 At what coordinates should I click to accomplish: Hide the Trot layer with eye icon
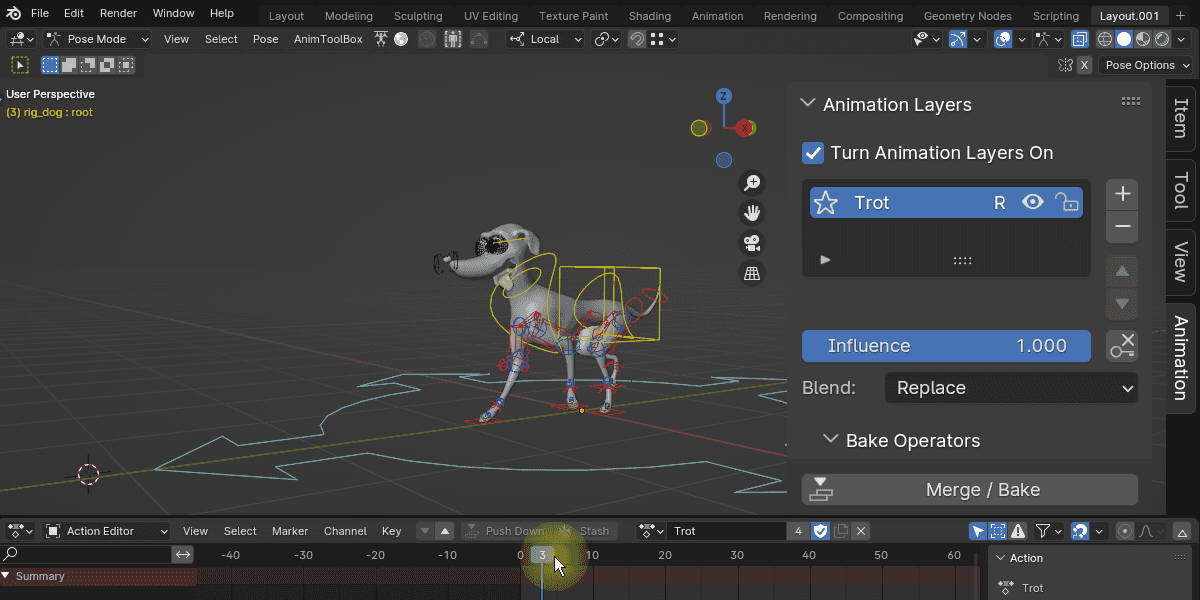tap(1033, 203)
